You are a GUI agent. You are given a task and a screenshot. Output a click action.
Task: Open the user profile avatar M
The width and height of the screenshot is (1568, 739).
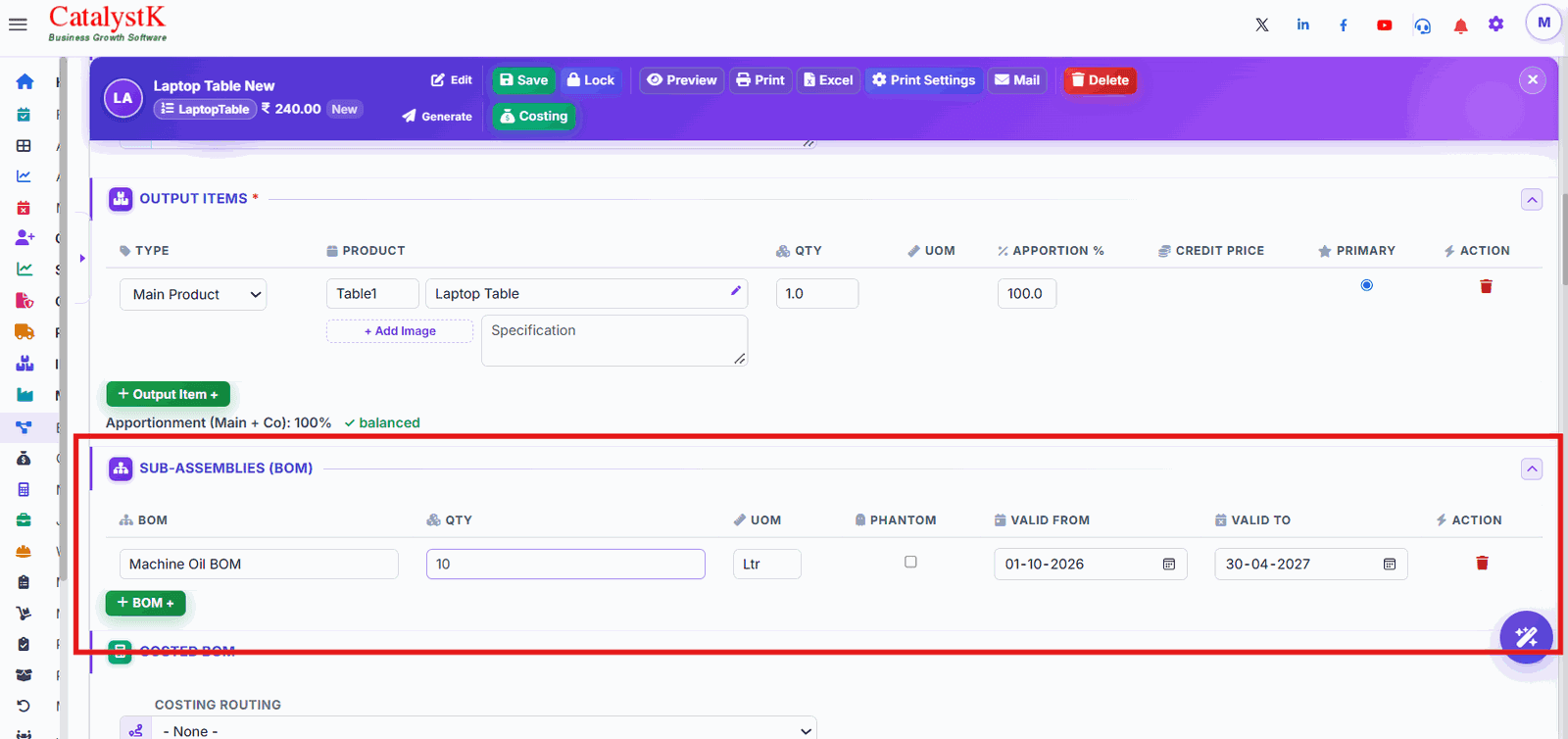pos(1543,23)
